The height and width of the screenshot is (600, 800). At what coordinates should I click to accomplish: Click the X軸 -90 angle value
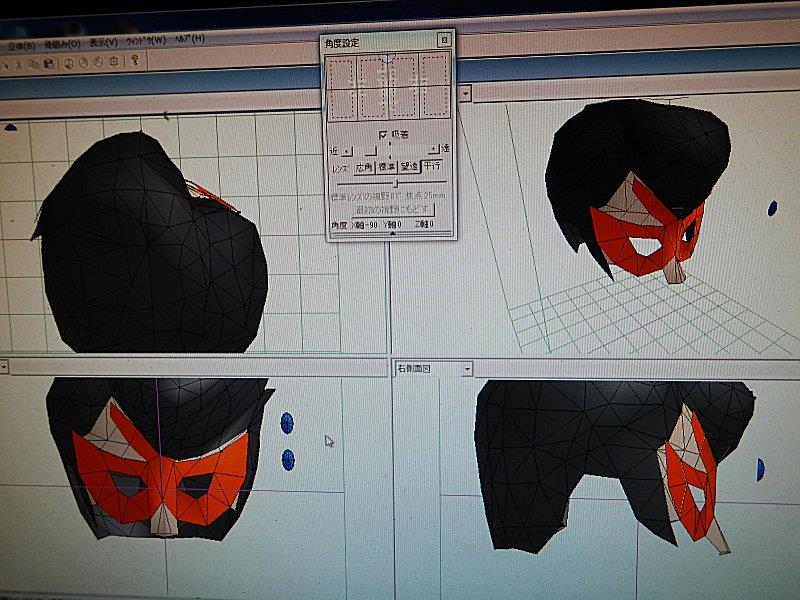point(365,225)
